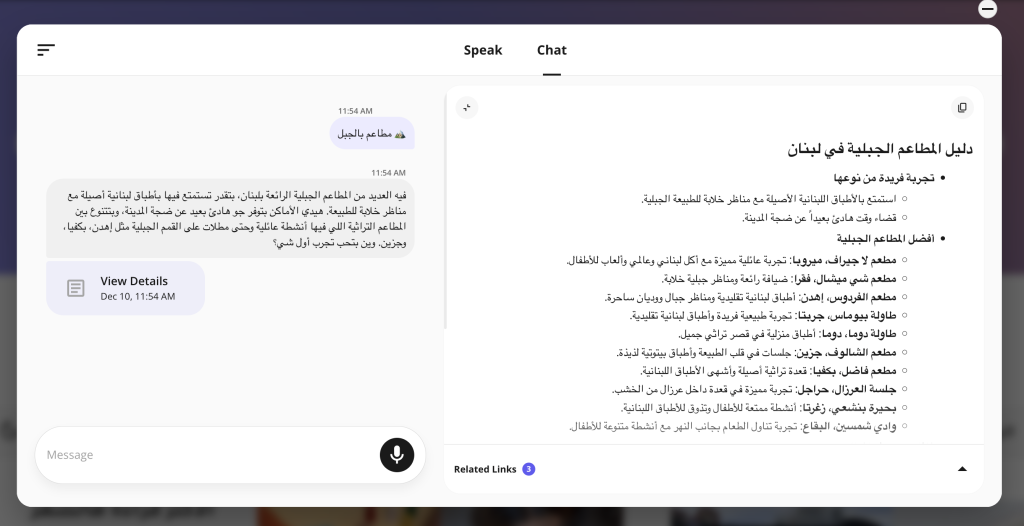1024x526 pixels.
Task: Collapse the details panel with the shrink icon
Action: coord(467,107)
